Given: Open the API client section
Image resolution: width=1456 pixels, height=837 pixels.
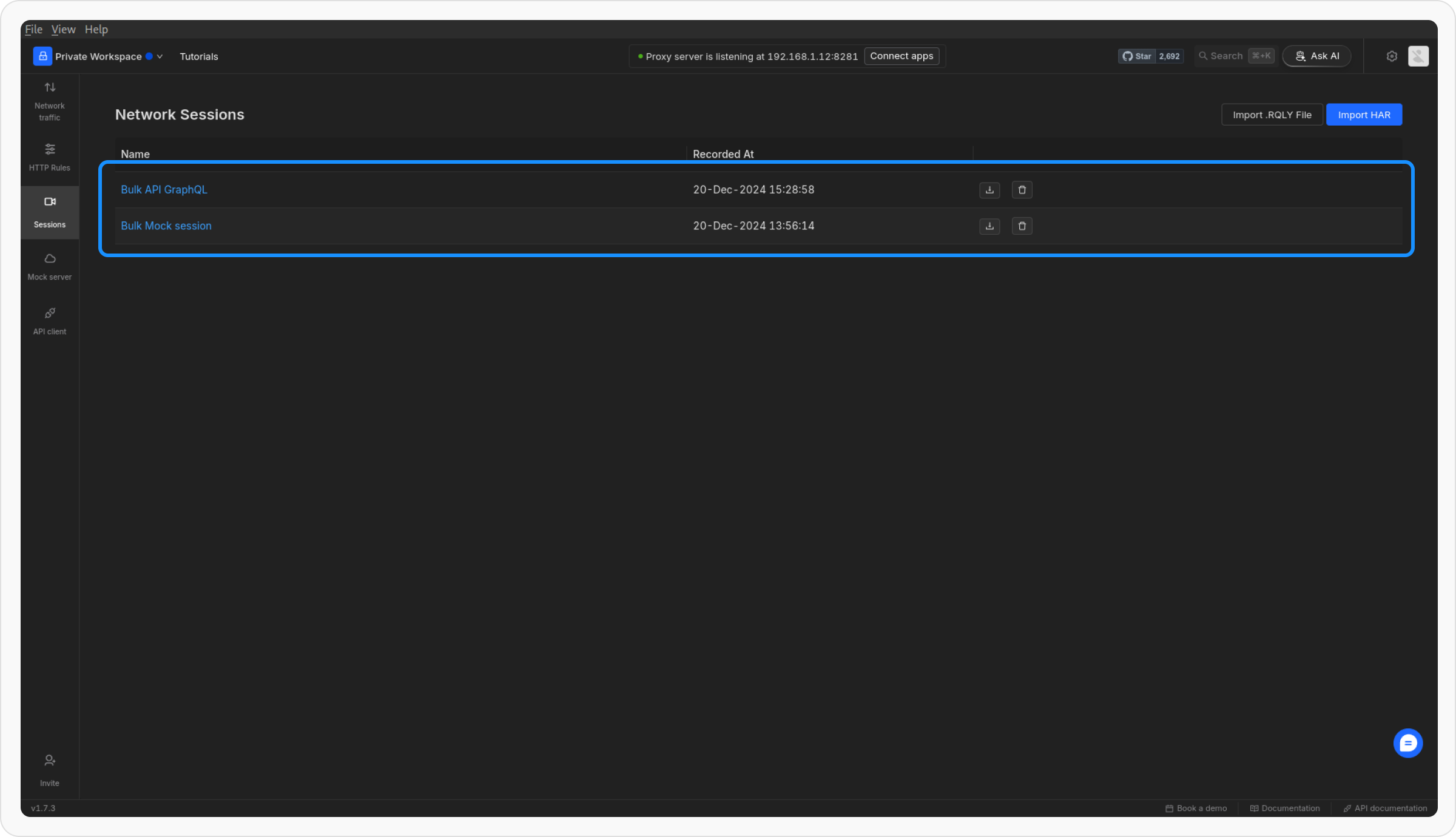Looking at the screenshot, I should click(x=50, y=321).
